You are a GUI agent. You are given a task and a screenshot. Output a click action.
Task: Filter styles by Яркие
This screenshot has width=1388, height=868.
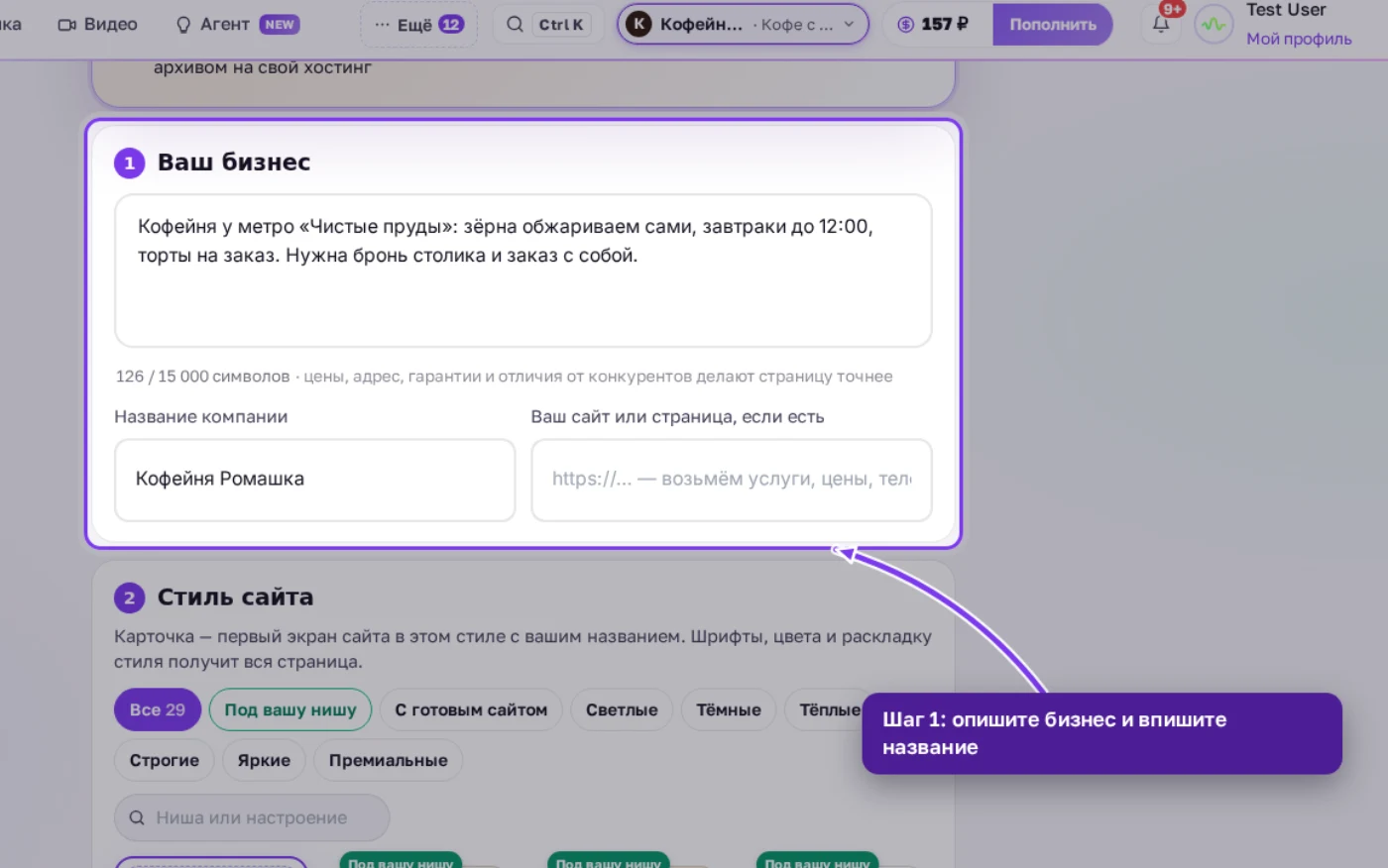pyautogui.click(x=264, y=760)
